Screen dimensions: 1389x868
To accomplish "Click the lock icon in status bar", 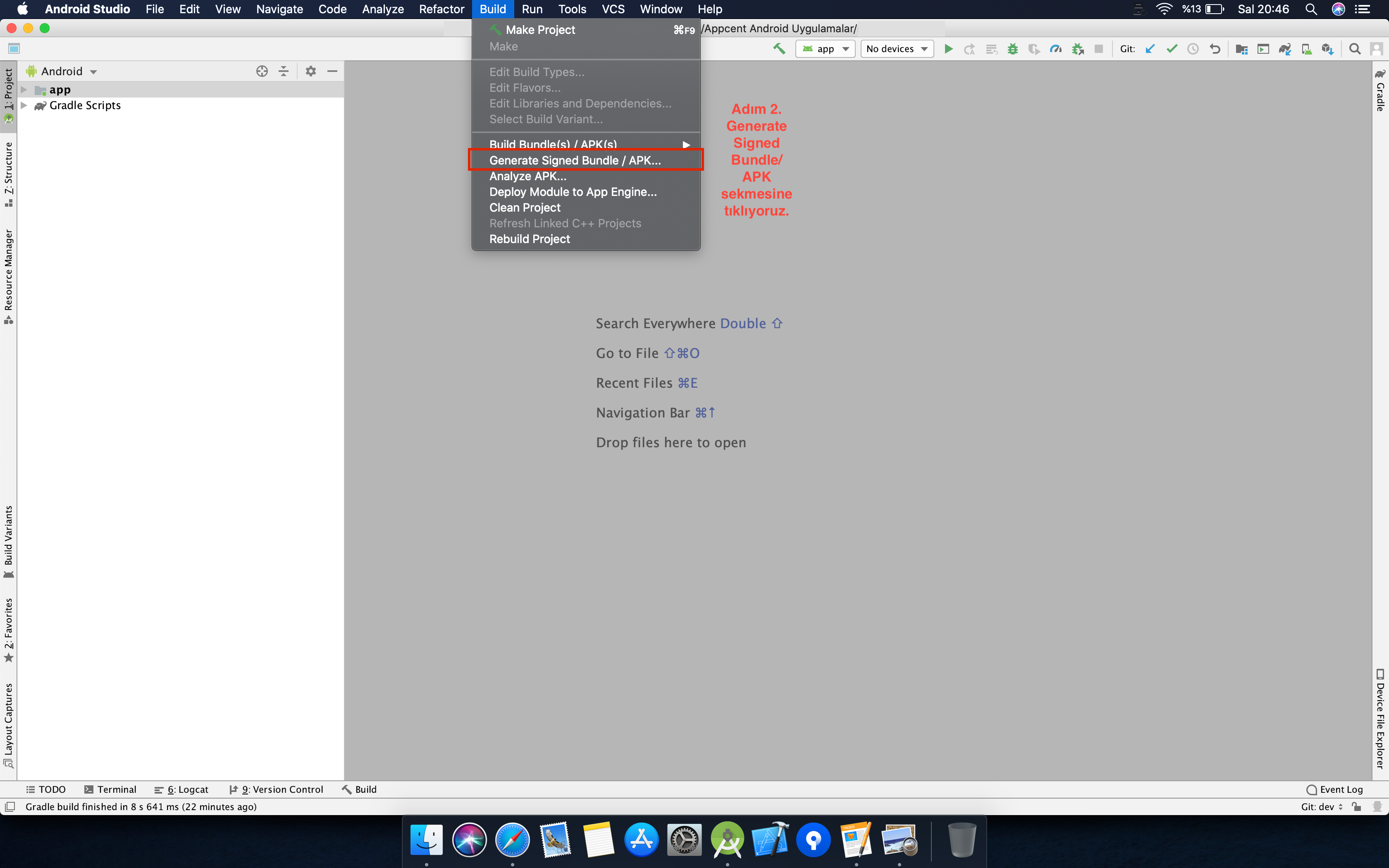I will 1357,806.
